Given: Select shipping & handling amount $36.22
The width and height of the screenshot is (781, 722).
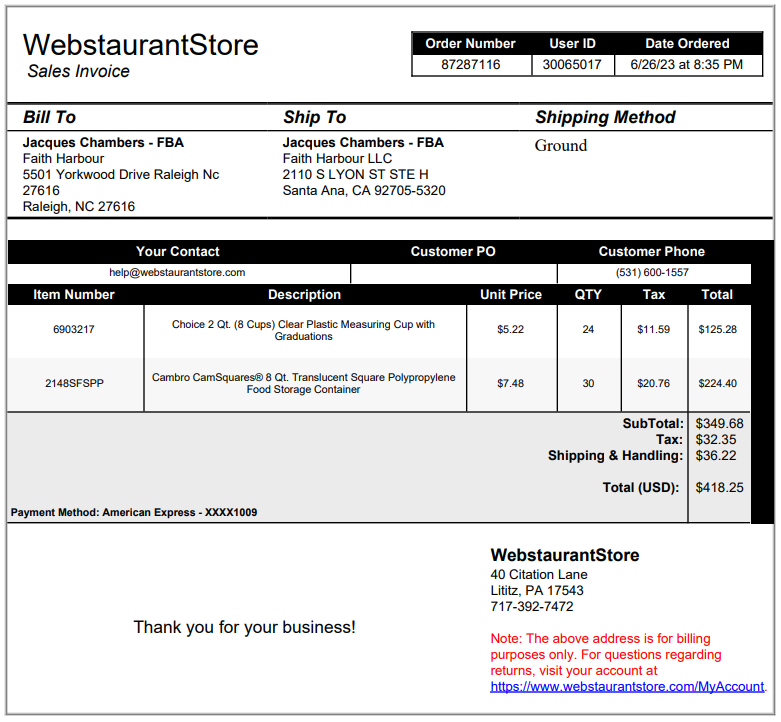Looking at the screenshot, I should coord(716,456).
